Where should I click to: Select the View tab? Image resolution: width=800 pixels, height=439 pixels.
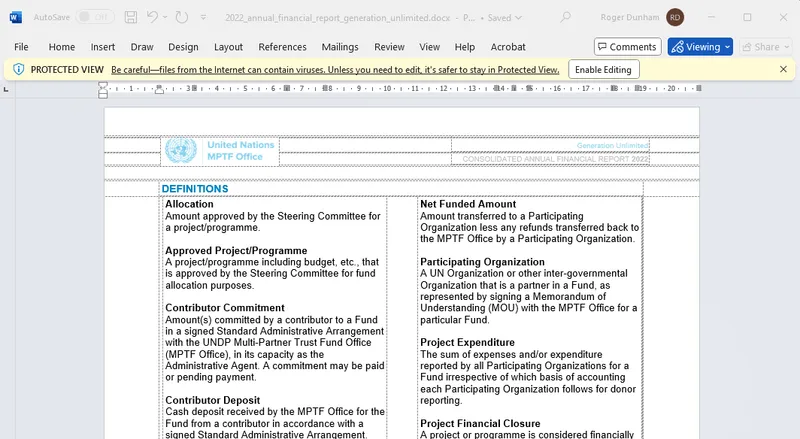pyautogui.click(x=430, y=47)
